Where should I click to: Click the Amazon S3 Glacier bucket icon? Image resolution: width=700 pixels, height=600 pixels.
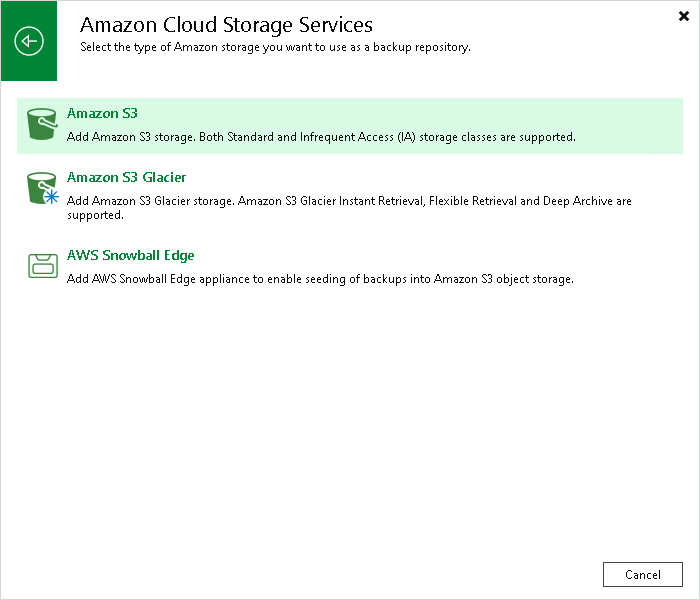point(41,187)
